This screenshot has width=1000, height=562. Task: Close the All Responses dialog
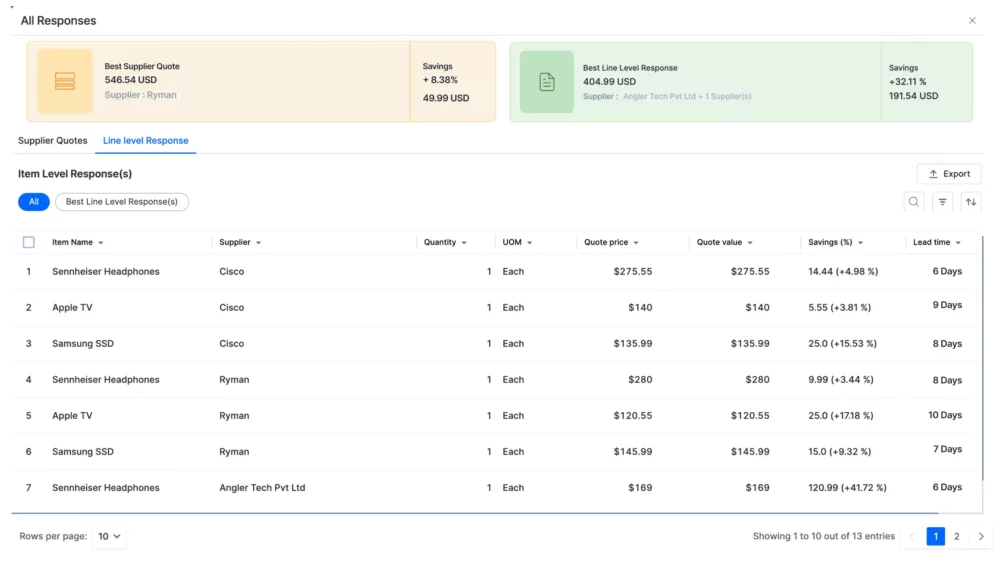(x=972, y=20)
